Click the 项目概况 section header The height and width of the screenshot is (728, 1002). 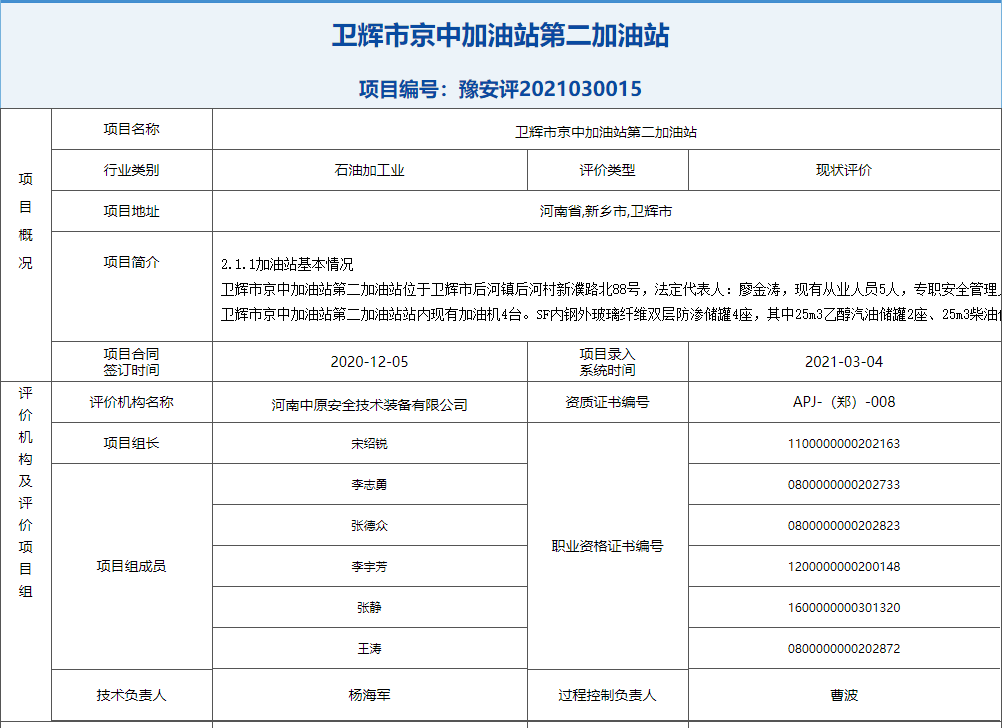(26, 221)
